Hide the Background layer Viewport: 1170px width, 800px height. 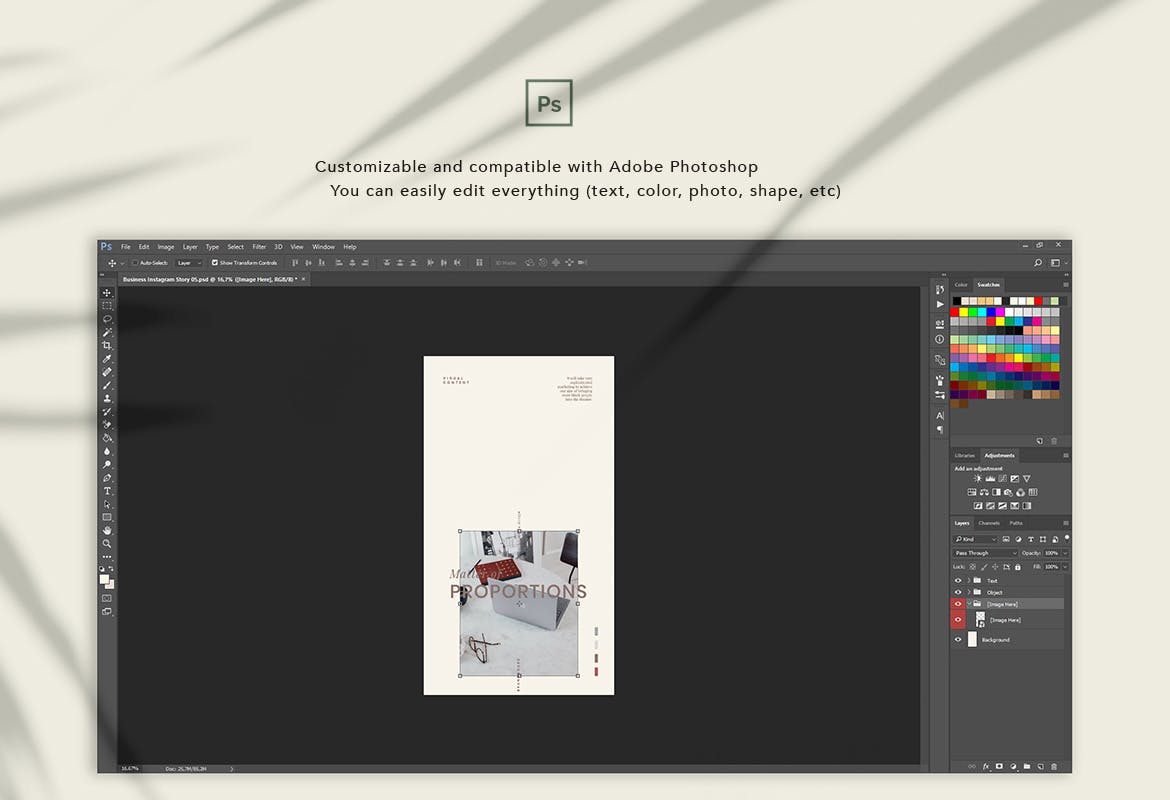958,640
